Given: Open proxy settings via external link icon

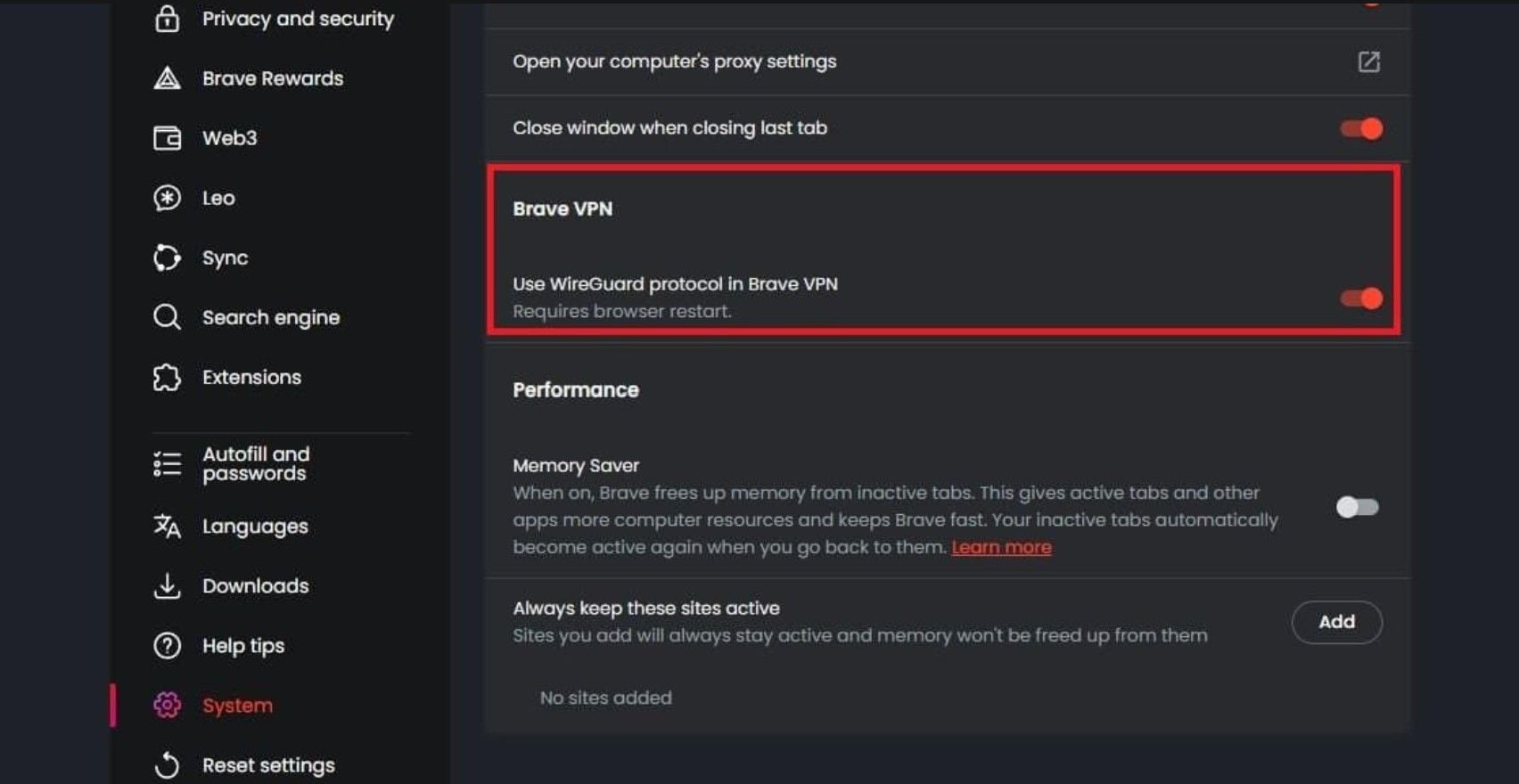Looking at the screenshot, I should [1369, 61].
